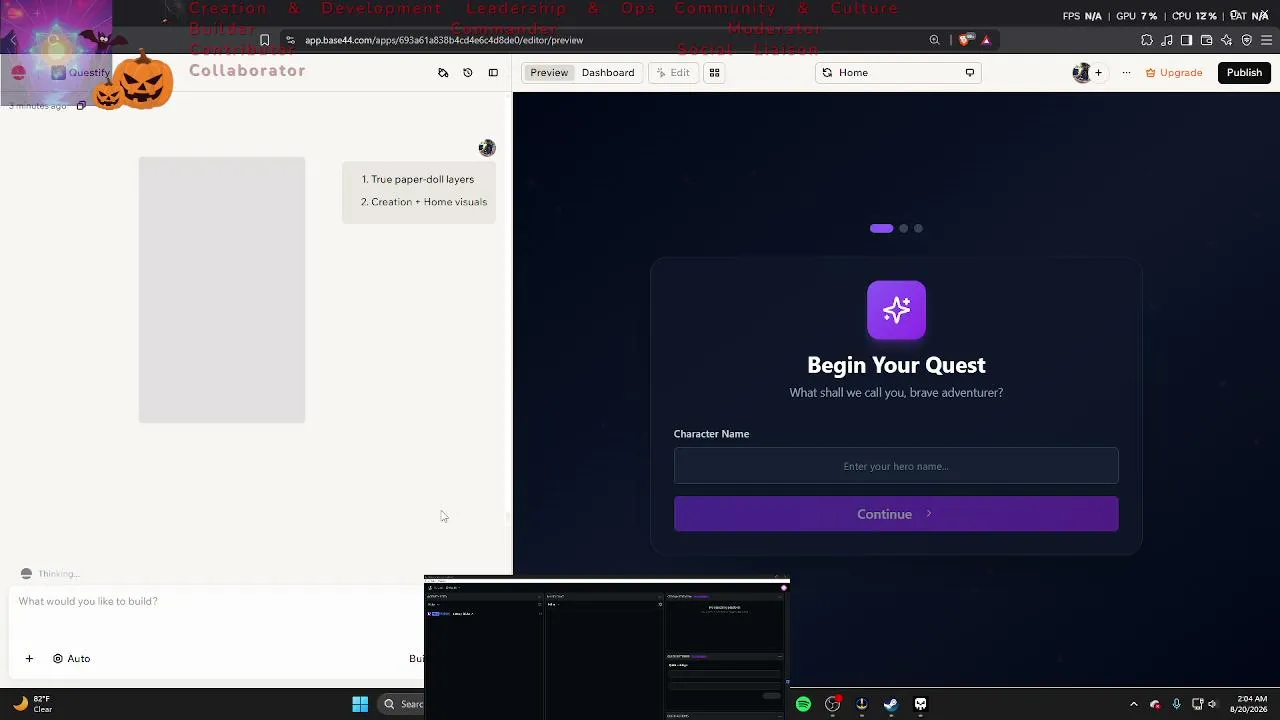Click the comment icon in the page selector

pyautogui.click(x=970, y=73)
